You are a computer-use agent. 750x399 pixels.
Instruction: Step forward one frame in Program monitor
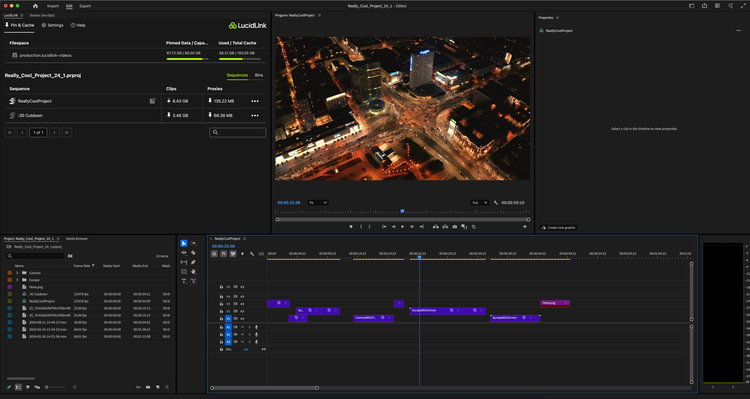412,227
